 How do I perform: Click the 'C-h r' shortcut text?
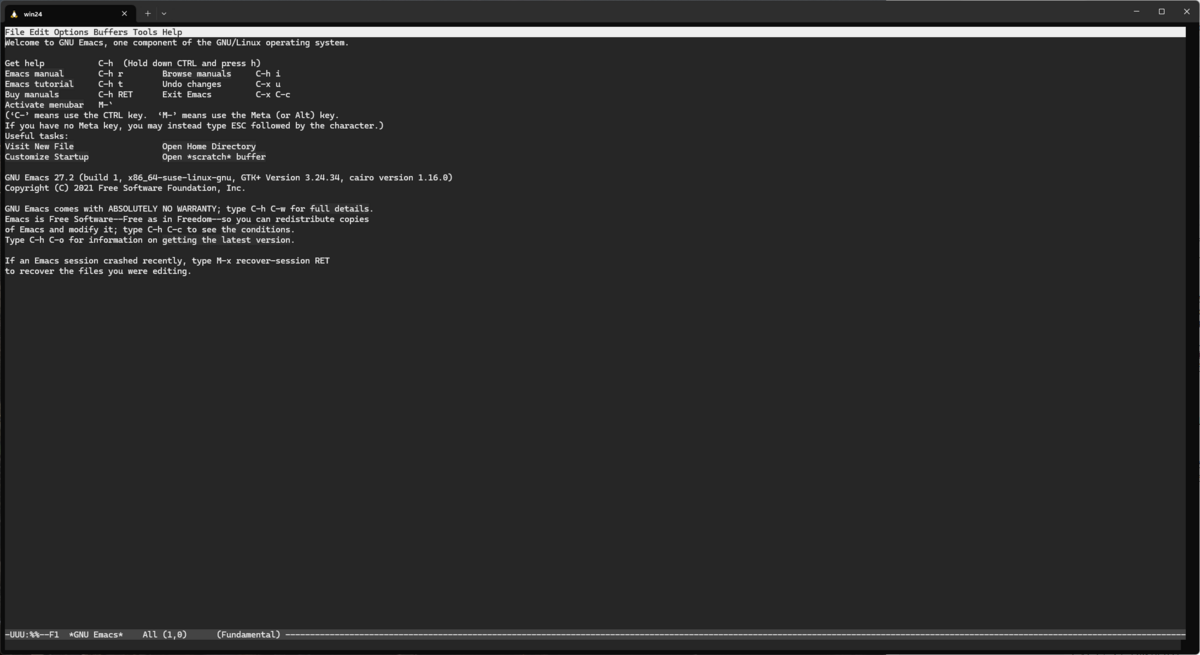click(x=110, y=74)
